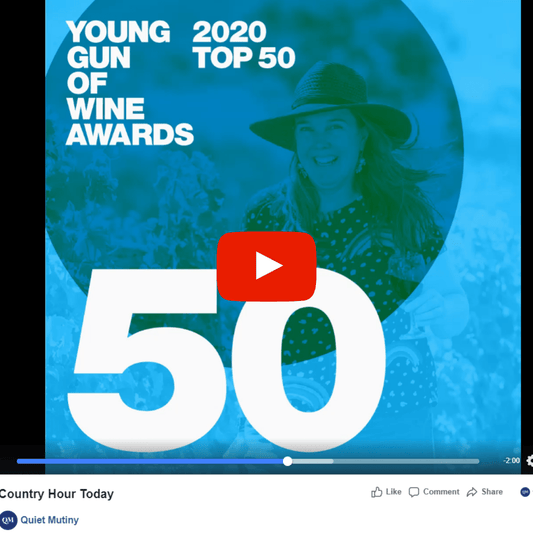Click the white seek handle on timeline
The height and width of the screenshot is (533, 533).
click(288, 461)
